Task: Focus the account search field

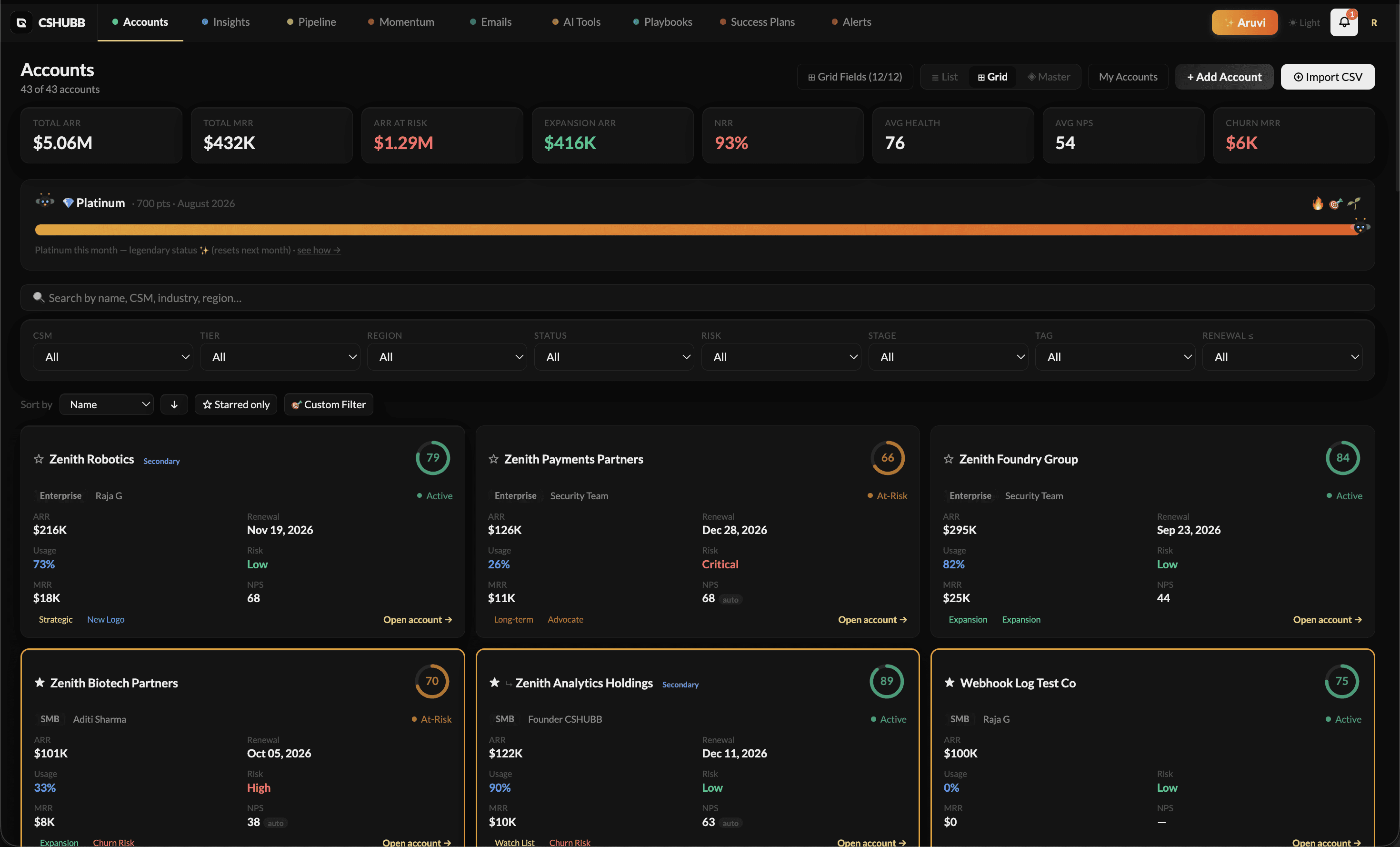Action: pos(698,297)
